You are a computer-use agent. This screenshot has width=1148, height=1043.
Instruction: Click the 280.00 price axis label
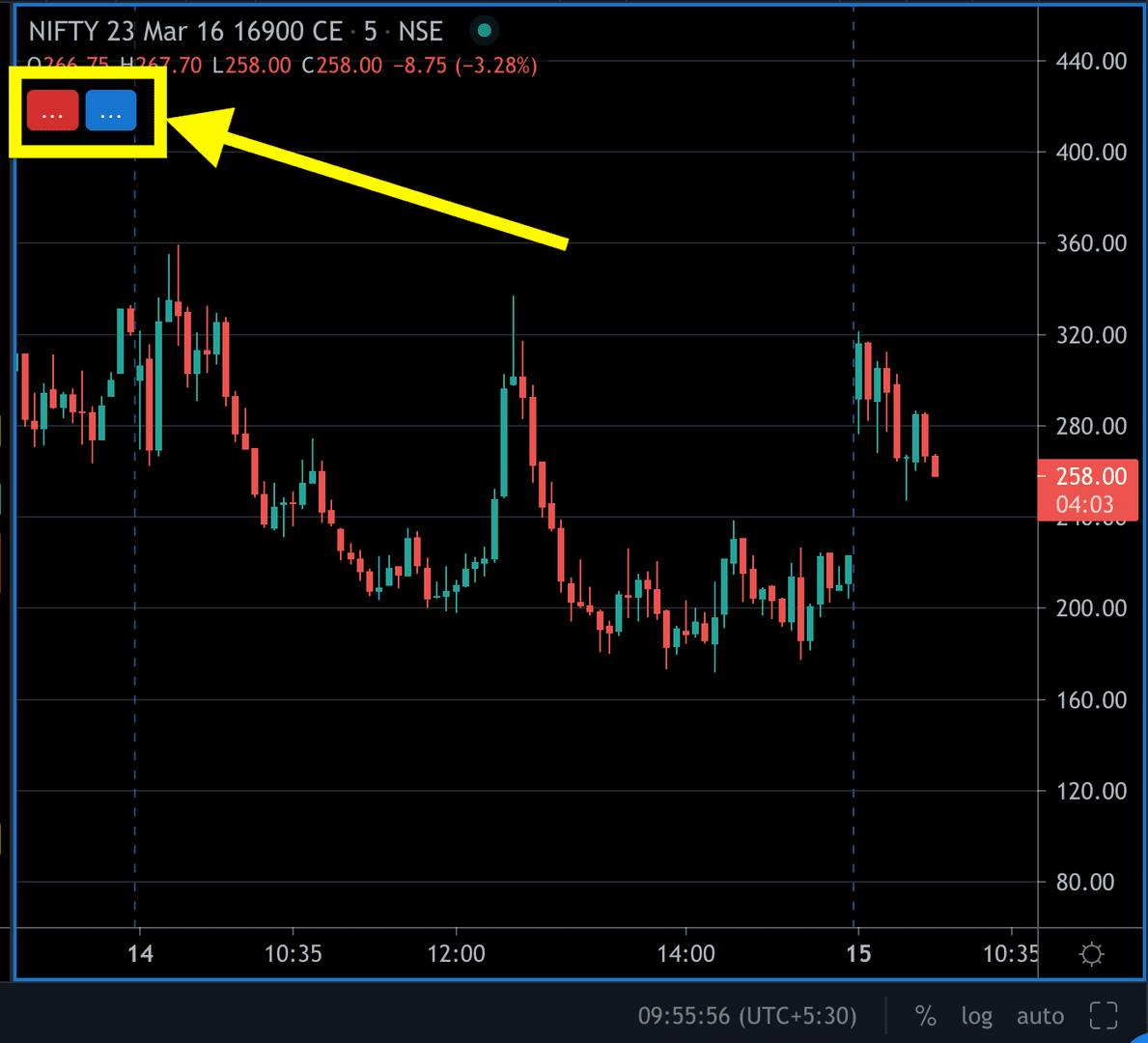tap(1091, 426)
